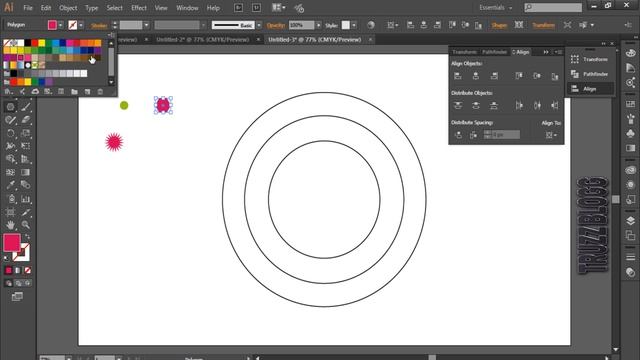
Task: Open opacity slider arrow
Action: tap(318, 25)
